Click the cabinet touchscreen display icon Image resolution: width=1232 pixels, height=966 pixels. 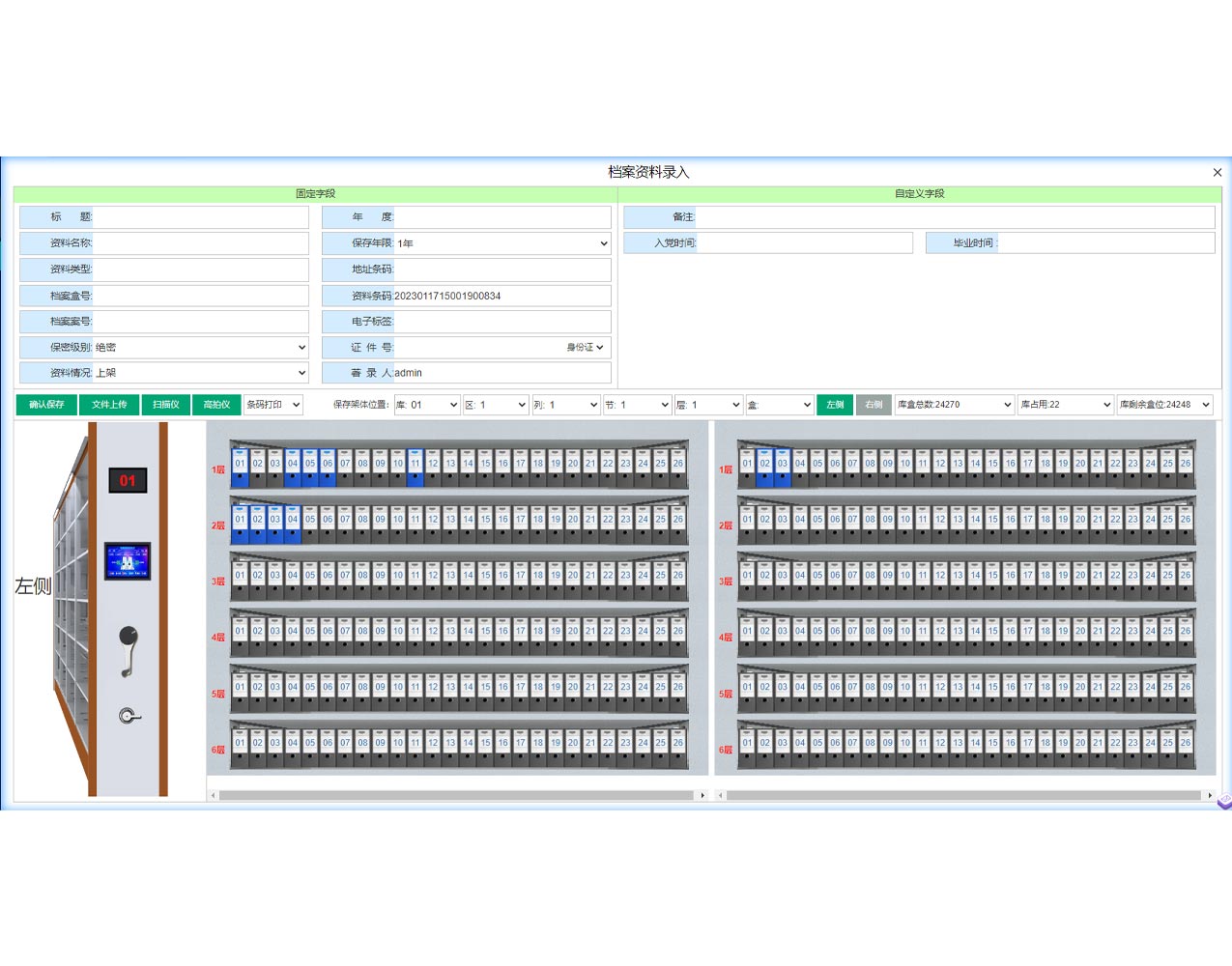tap(128, 560)
